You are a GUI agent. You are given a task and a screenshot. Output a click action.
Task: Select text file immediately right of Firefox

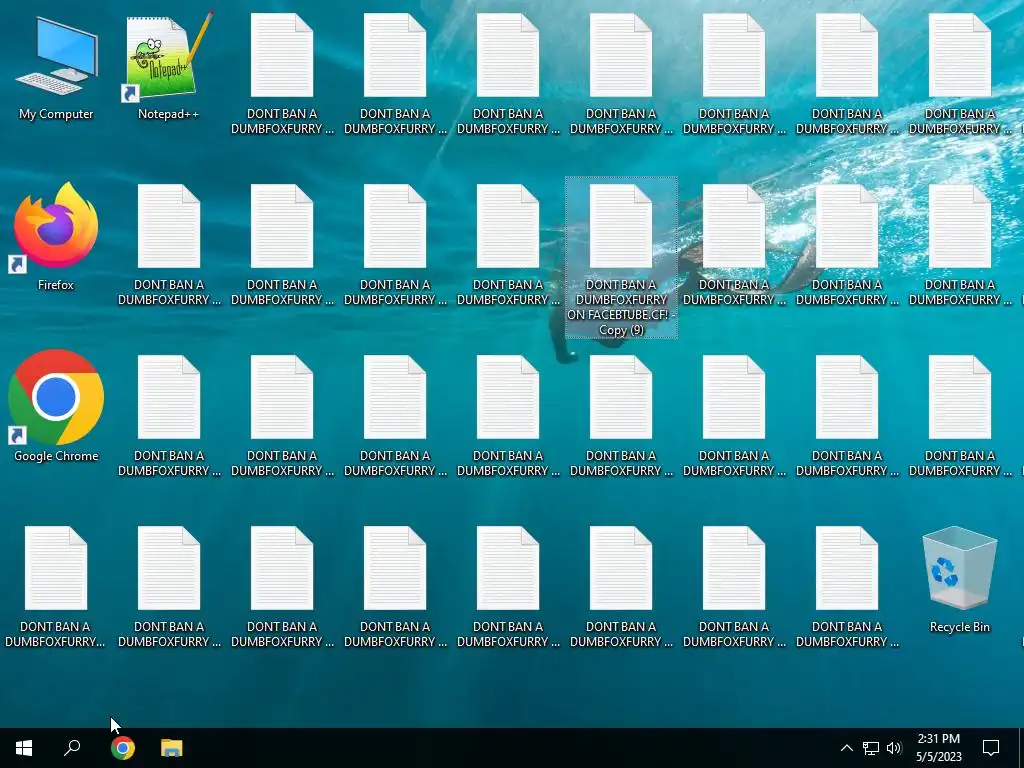169,245
